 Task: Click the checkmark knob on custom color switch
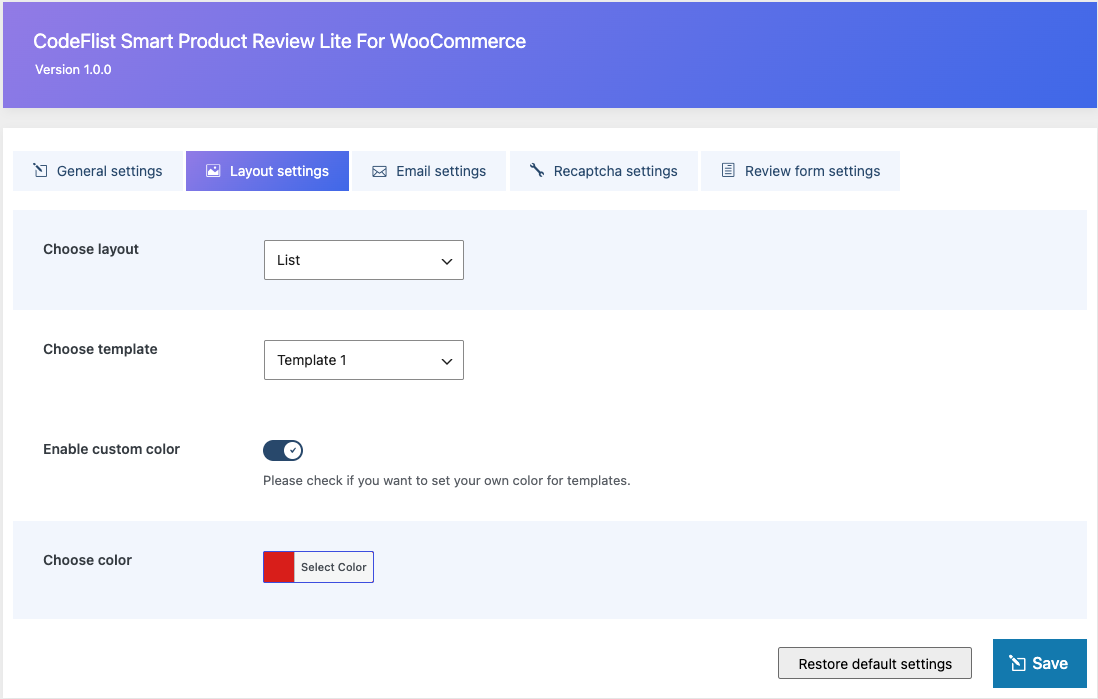coord(293,450)
